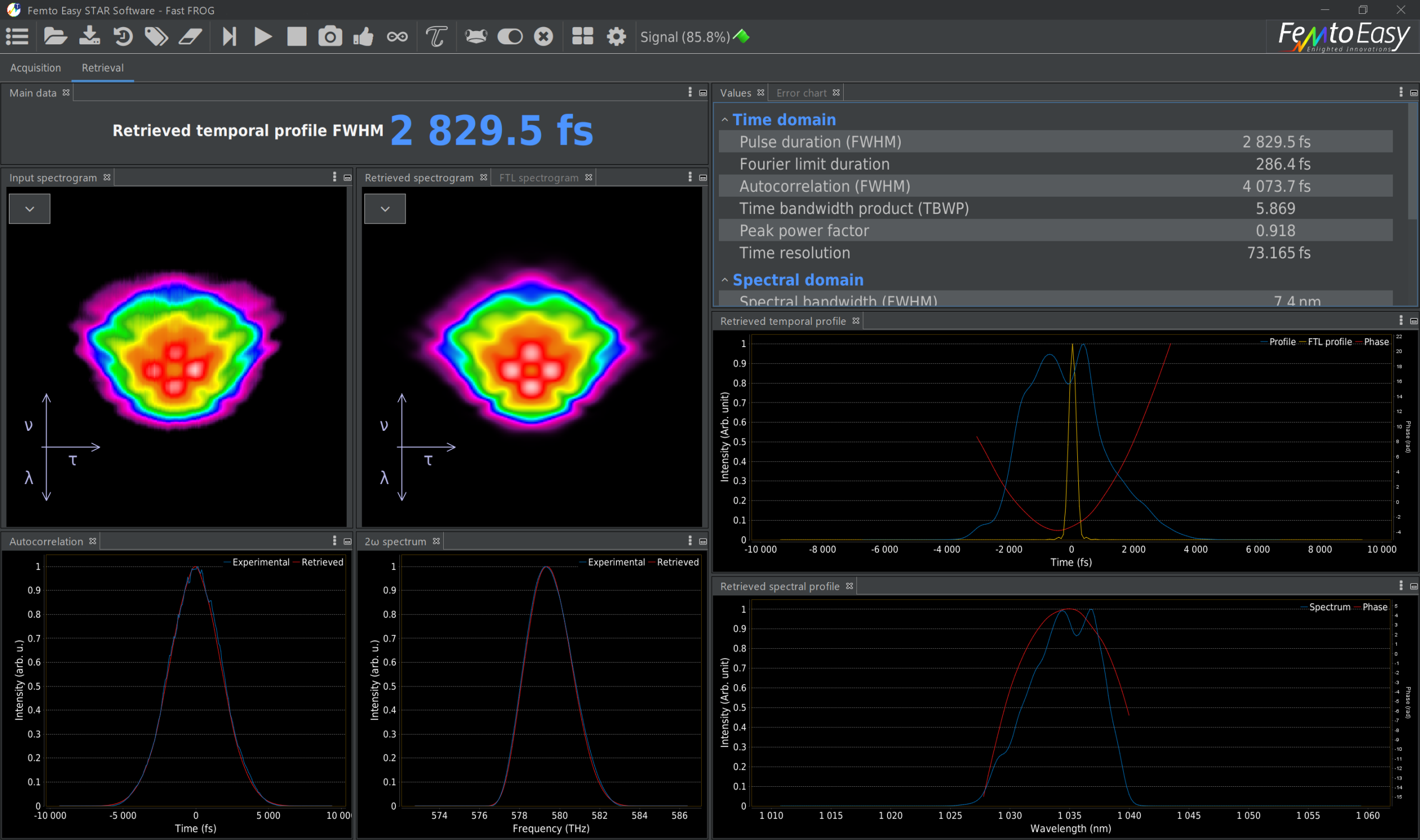Open the tags icon in toolbar
The width and height of the screenshot is (1420, 840).
pyautogui.click(x=156, y=37)
